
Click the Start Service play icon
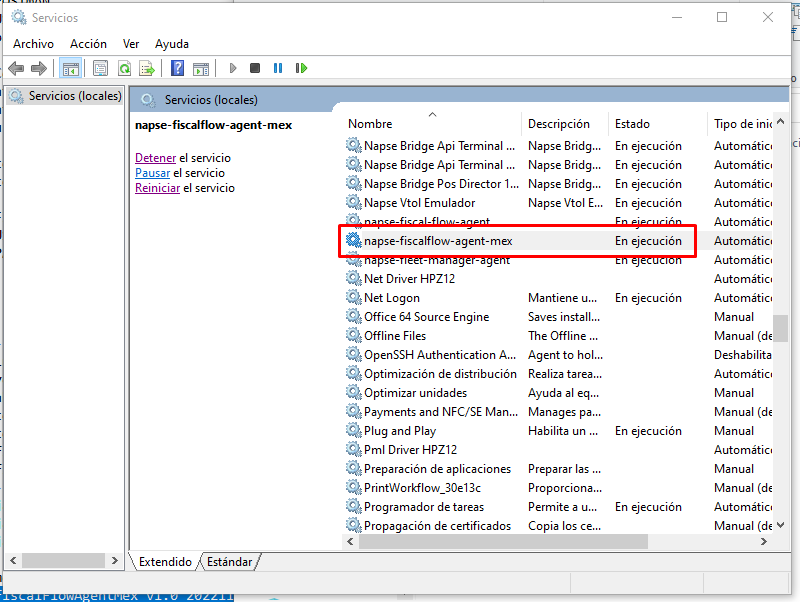[233, 68]
